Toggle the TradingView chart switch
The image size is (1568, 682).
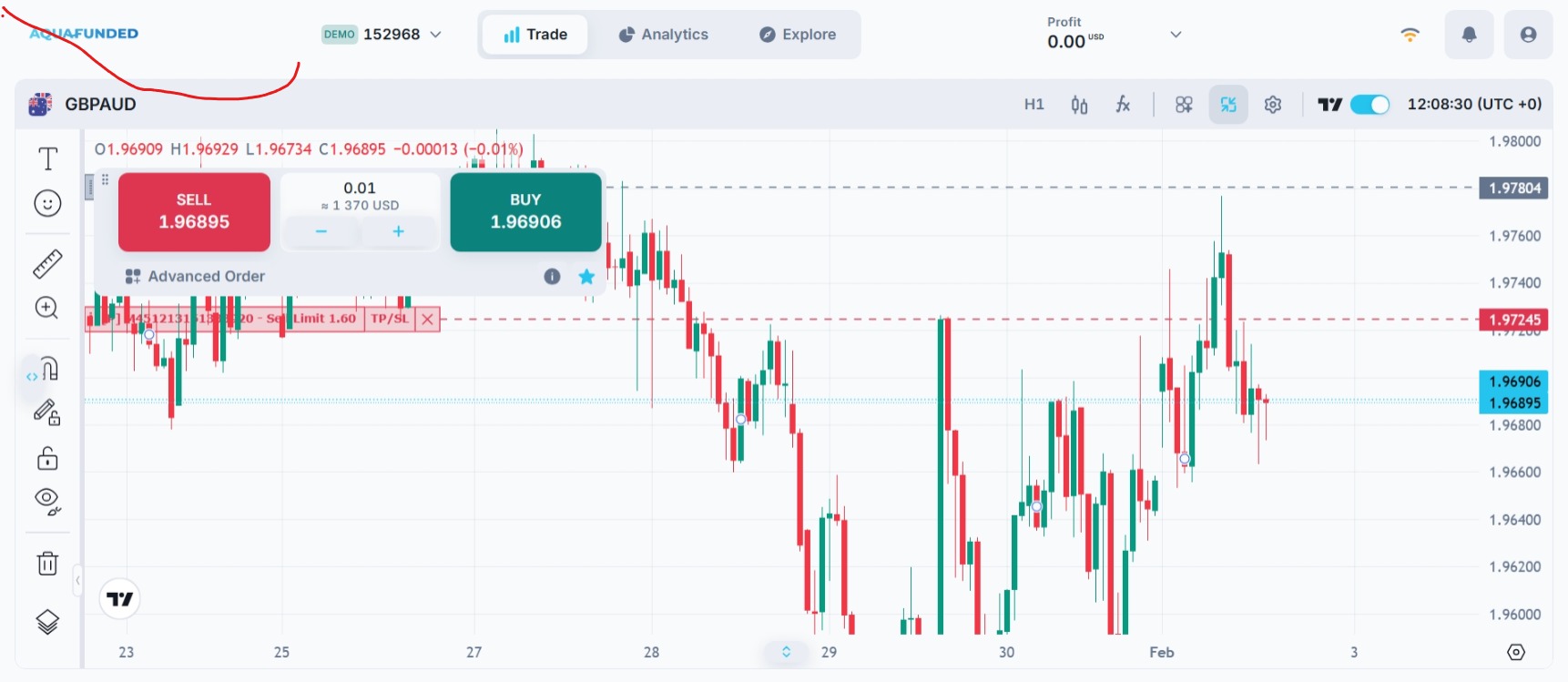tap(1369, 105)
